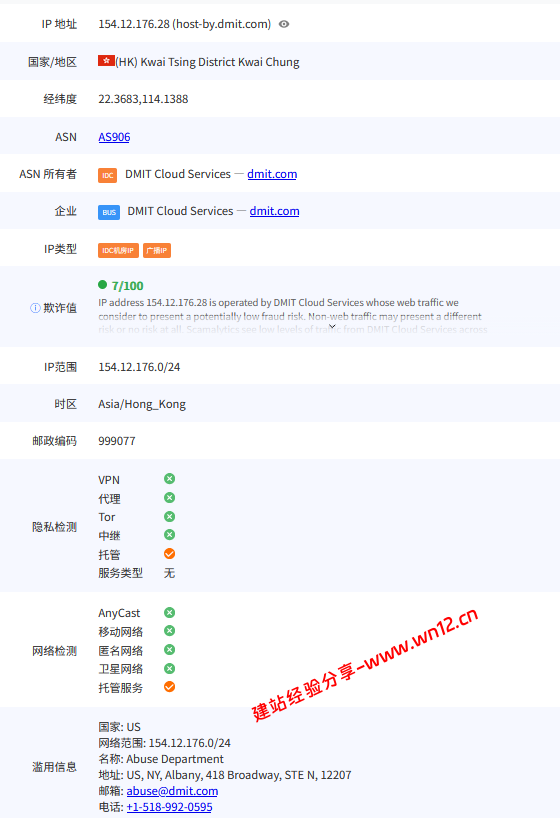Click the 移动网络 status cross icon
560x818 pixels.
(170, 631)
